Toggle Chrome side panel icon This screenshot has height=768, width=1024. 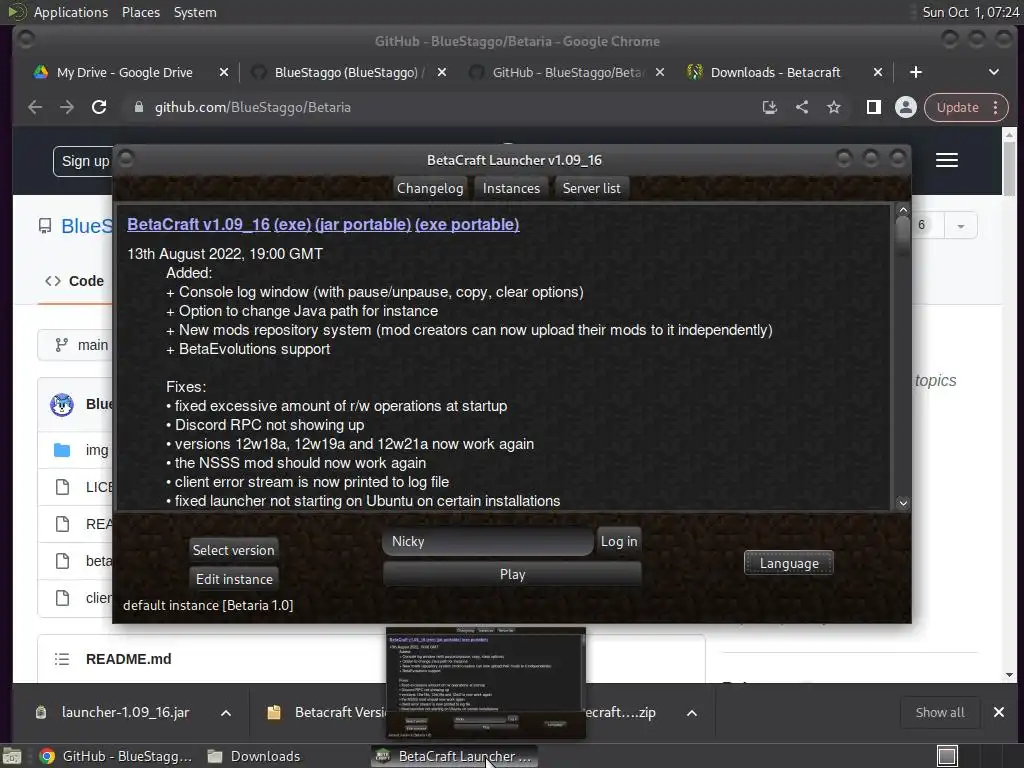(x=874, y=107)
